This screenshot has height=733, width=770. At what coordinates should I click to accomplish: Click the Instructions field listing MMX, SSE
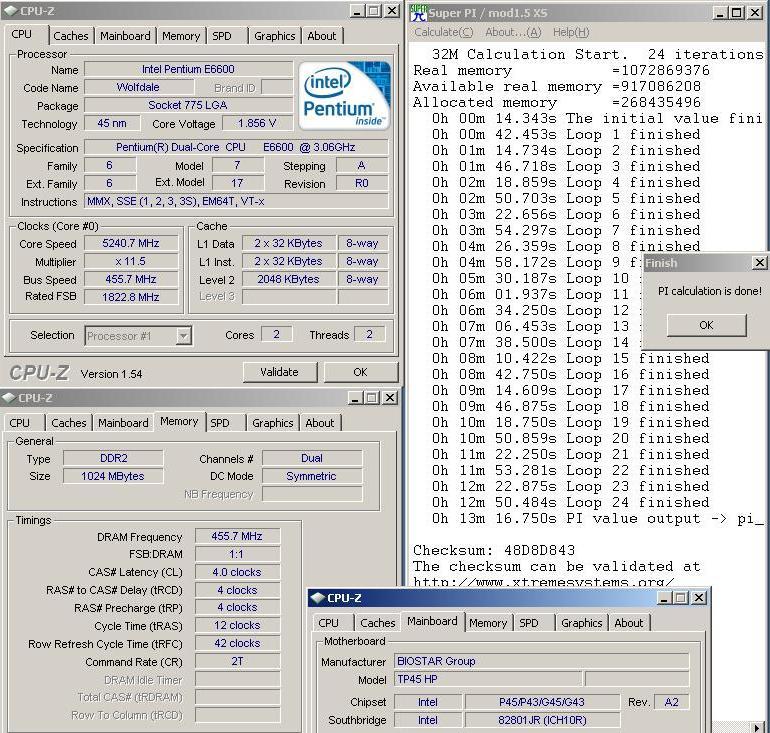236,201
